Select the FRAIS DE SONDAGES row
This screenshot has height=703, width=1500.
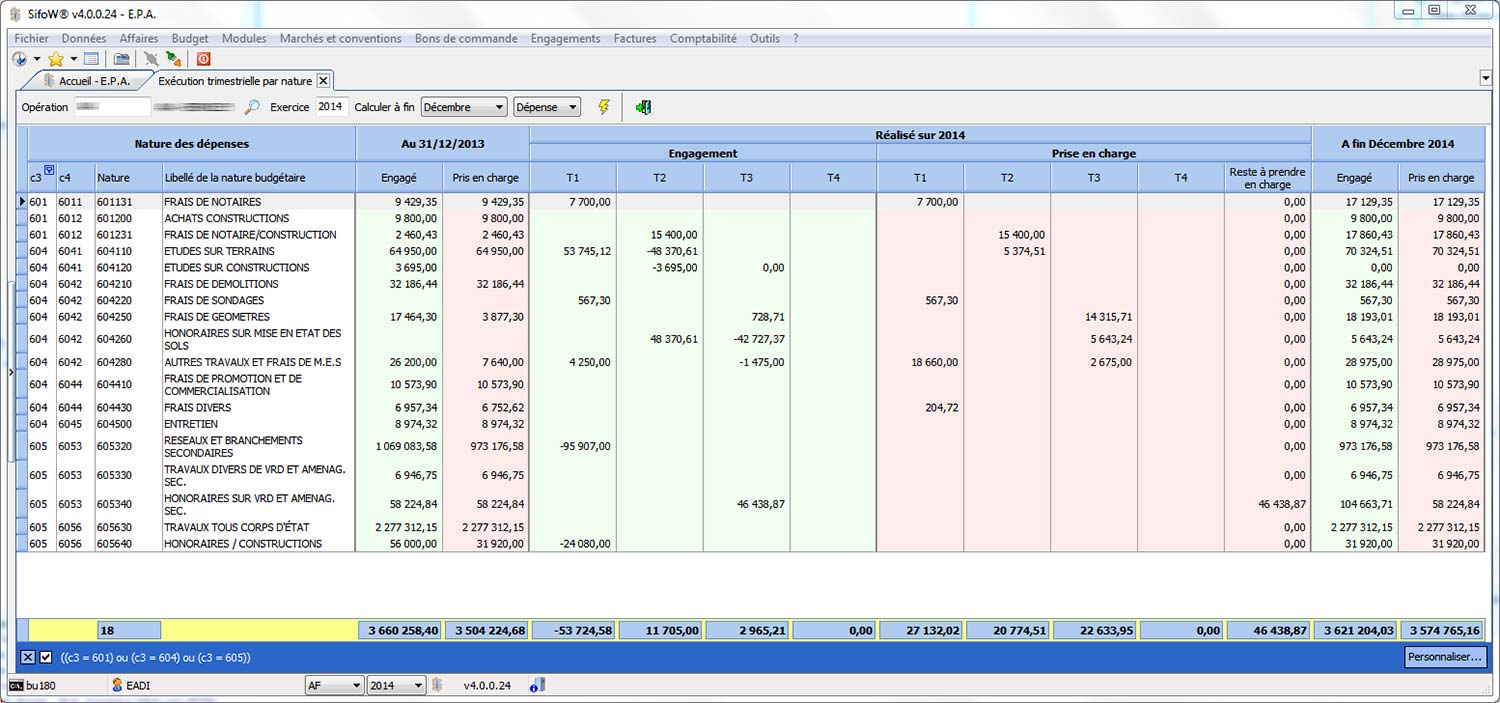click(750, 300)
